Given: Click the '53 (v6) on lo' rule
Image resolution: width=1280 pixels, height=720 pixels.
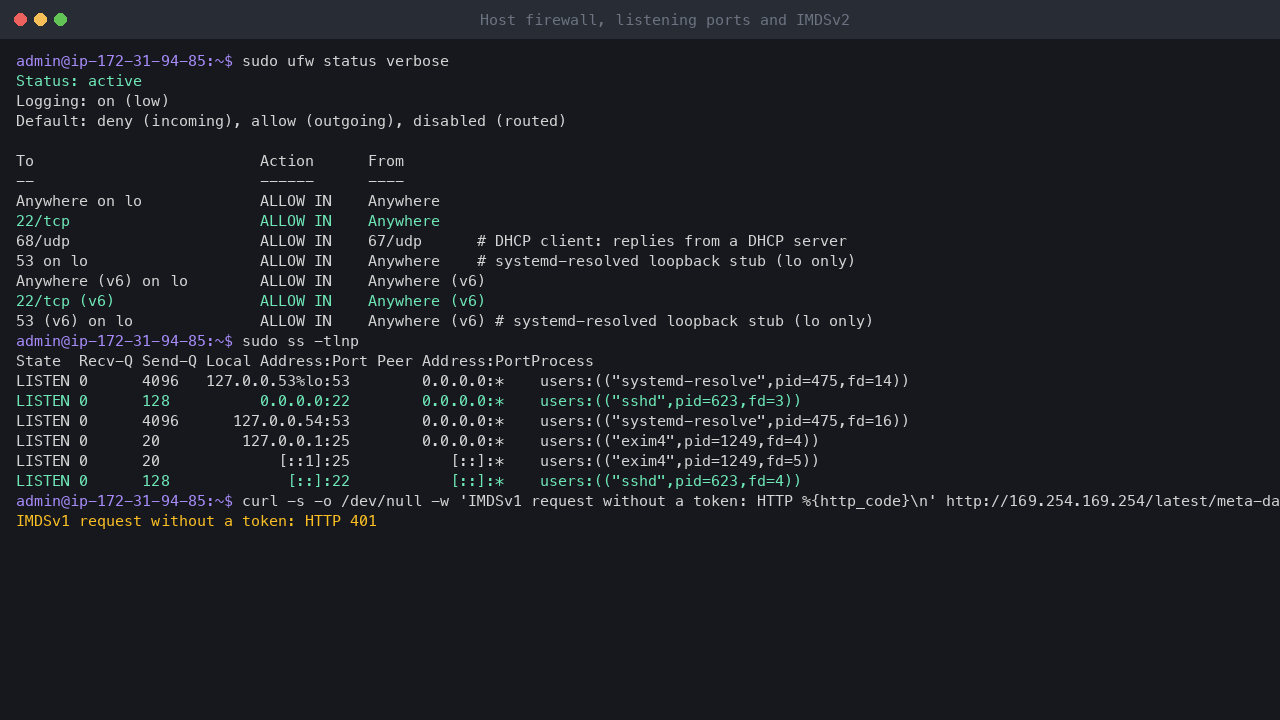Looking at the screenshot, I should [74, 321].
